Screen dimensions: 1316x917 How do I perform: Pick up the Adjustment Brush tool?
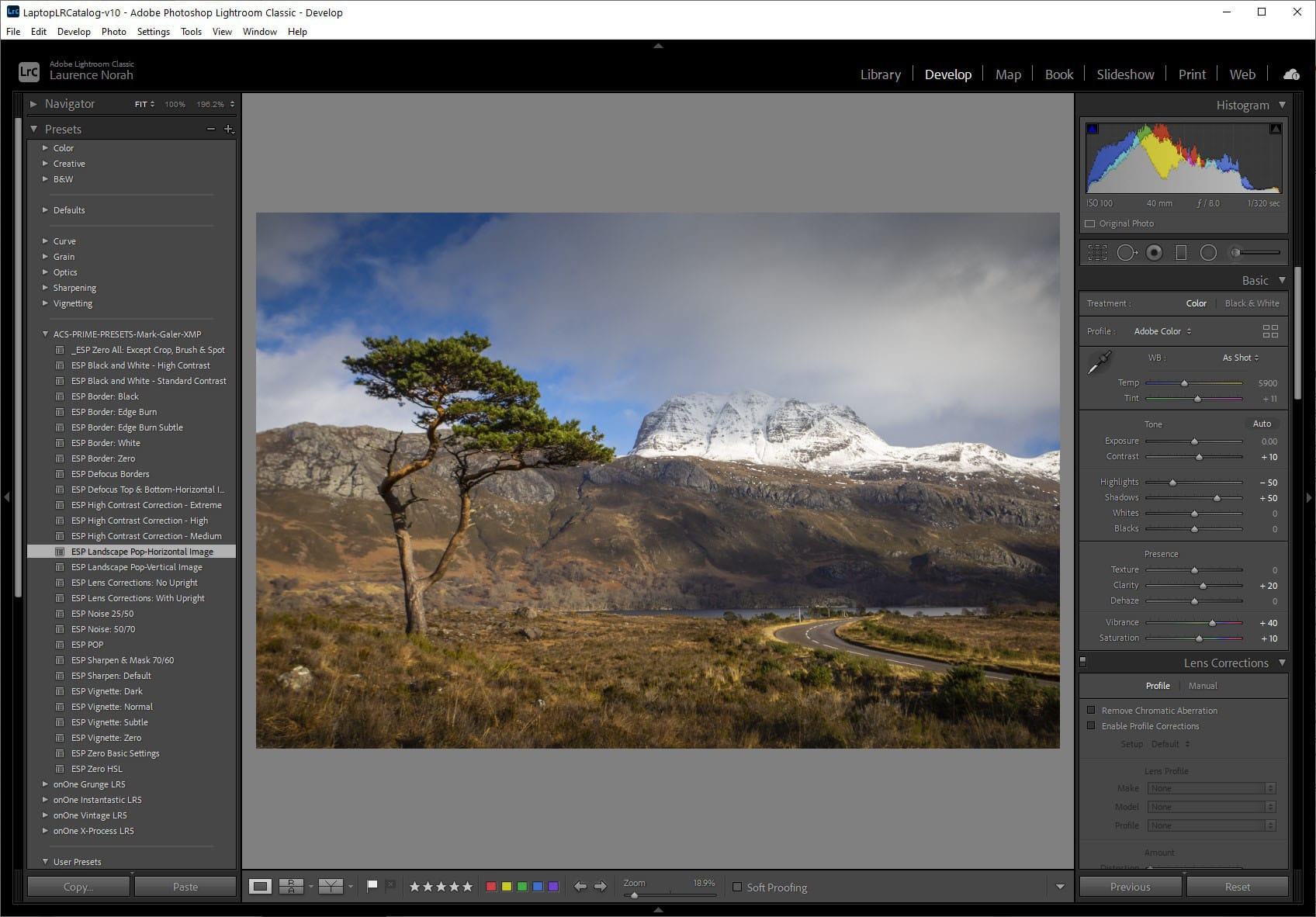[x=1235, y=252]
